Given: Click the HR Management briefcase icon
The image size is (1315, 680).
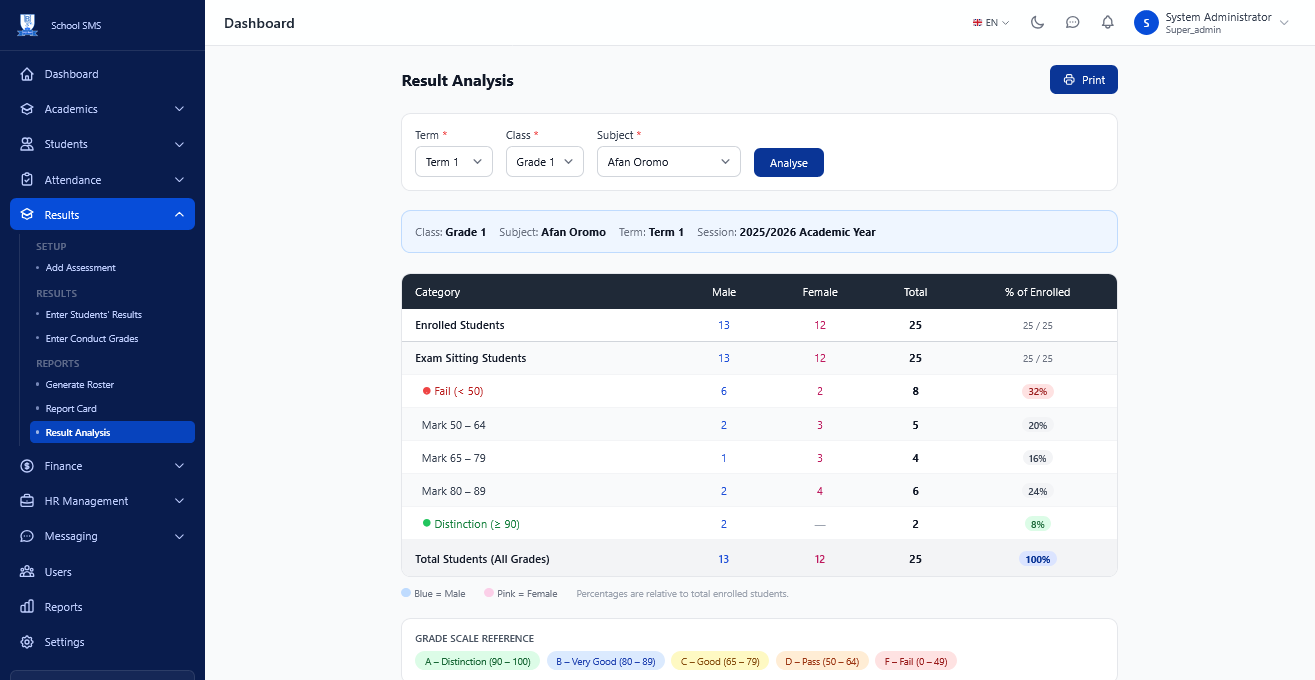Looking at the screenshot, I should [27, 501].
